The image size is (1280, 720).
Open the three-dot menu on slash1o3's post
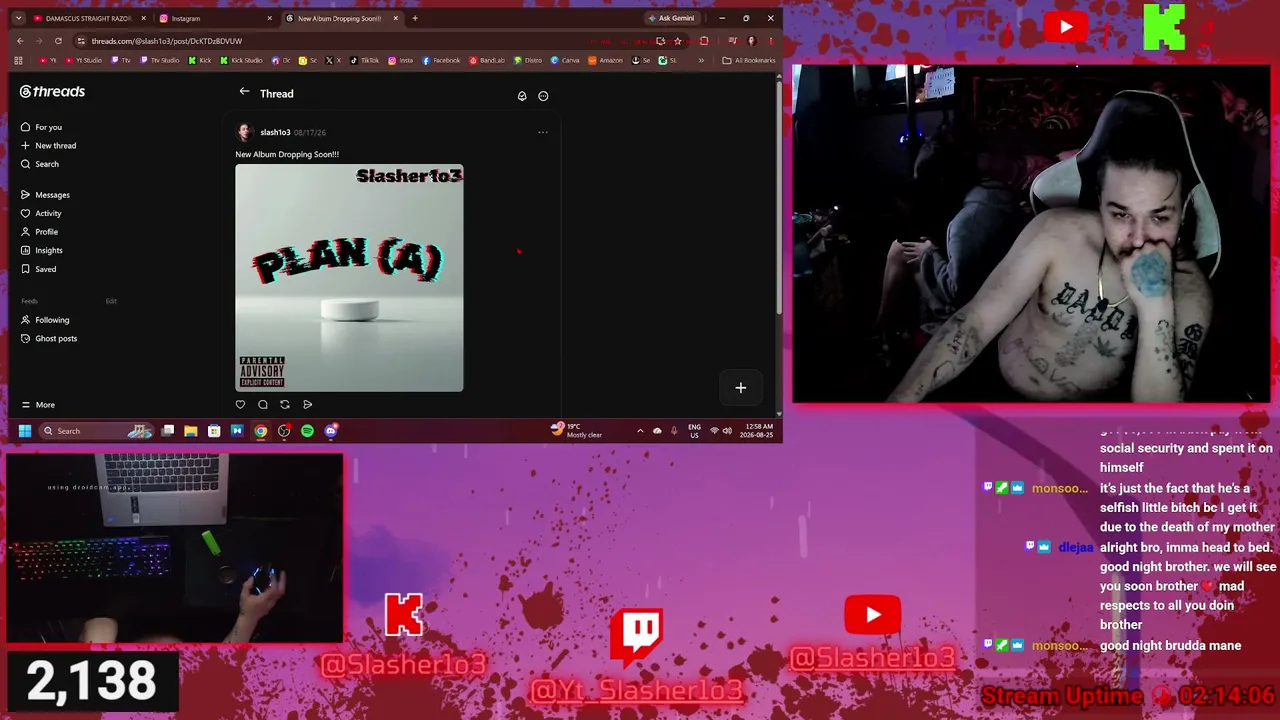[x=543, y=132]
